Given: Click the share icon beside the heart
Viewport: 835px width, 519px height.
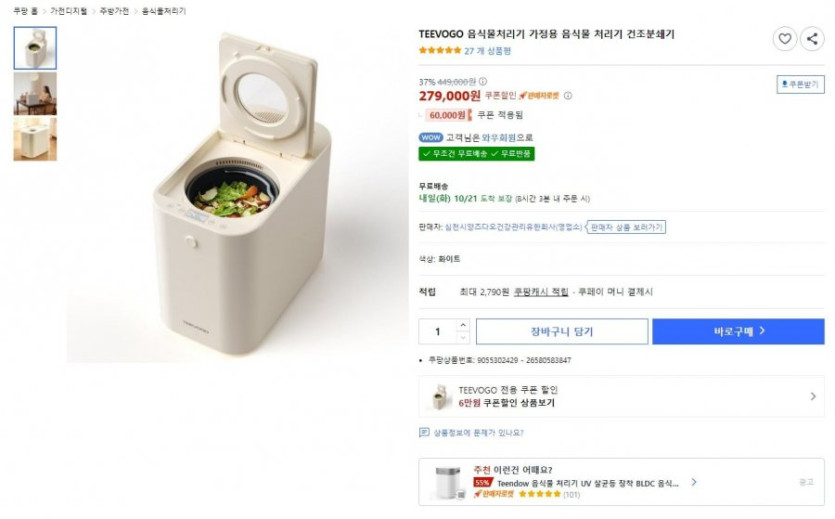Looking at the screenshot, I should coord(812,39).
